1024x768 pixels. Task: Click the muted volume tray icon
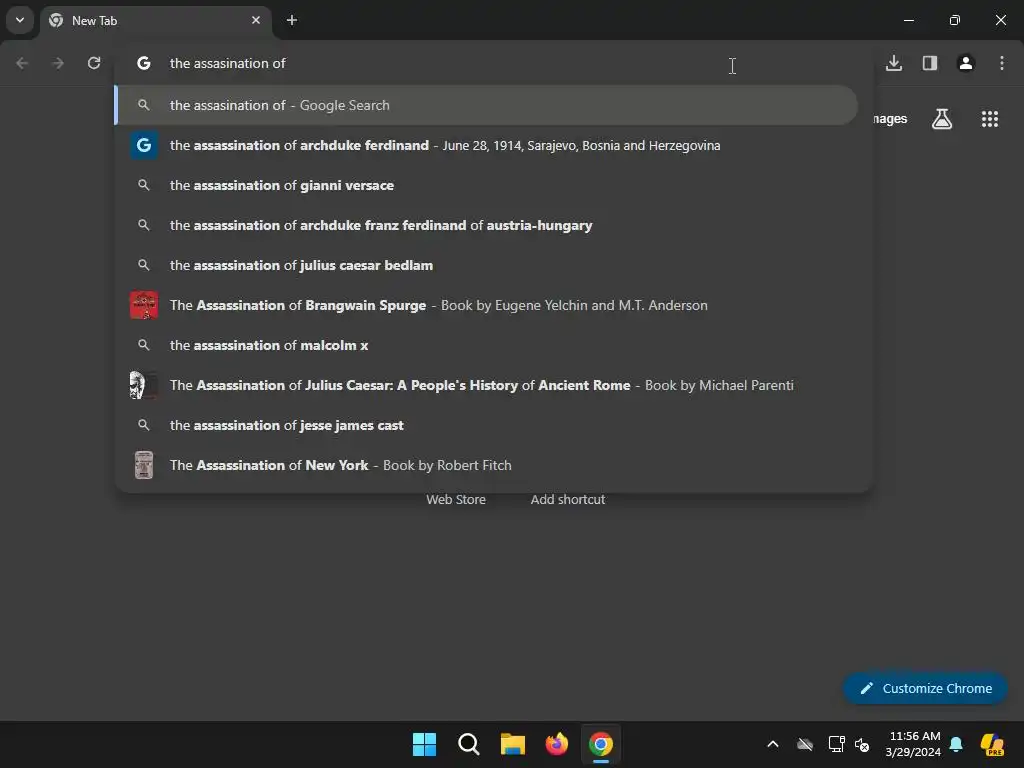(862, 744)
